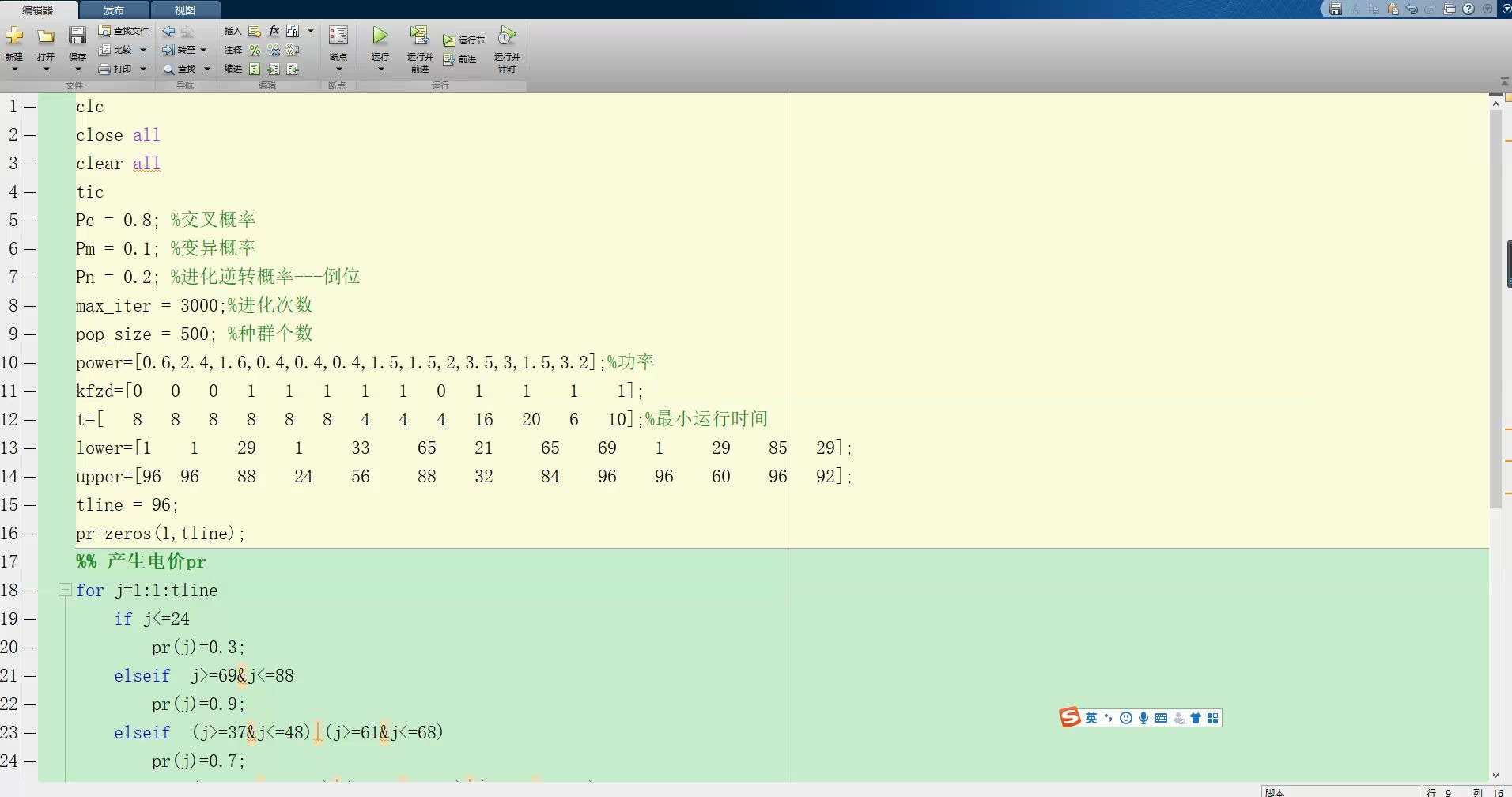Click the scrollbar down arrow
The image size is (1512, 797).
[1495, 776]
